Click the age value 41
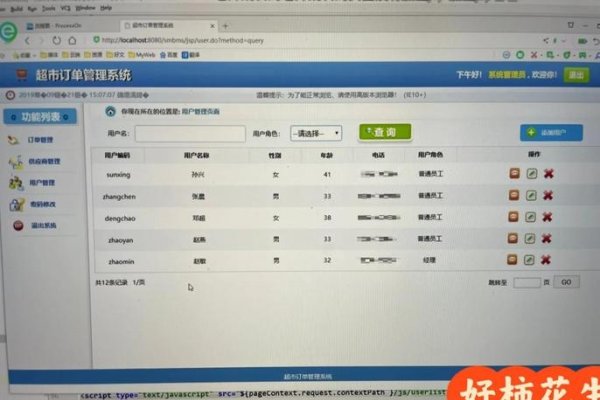 [x=327, y=175]
